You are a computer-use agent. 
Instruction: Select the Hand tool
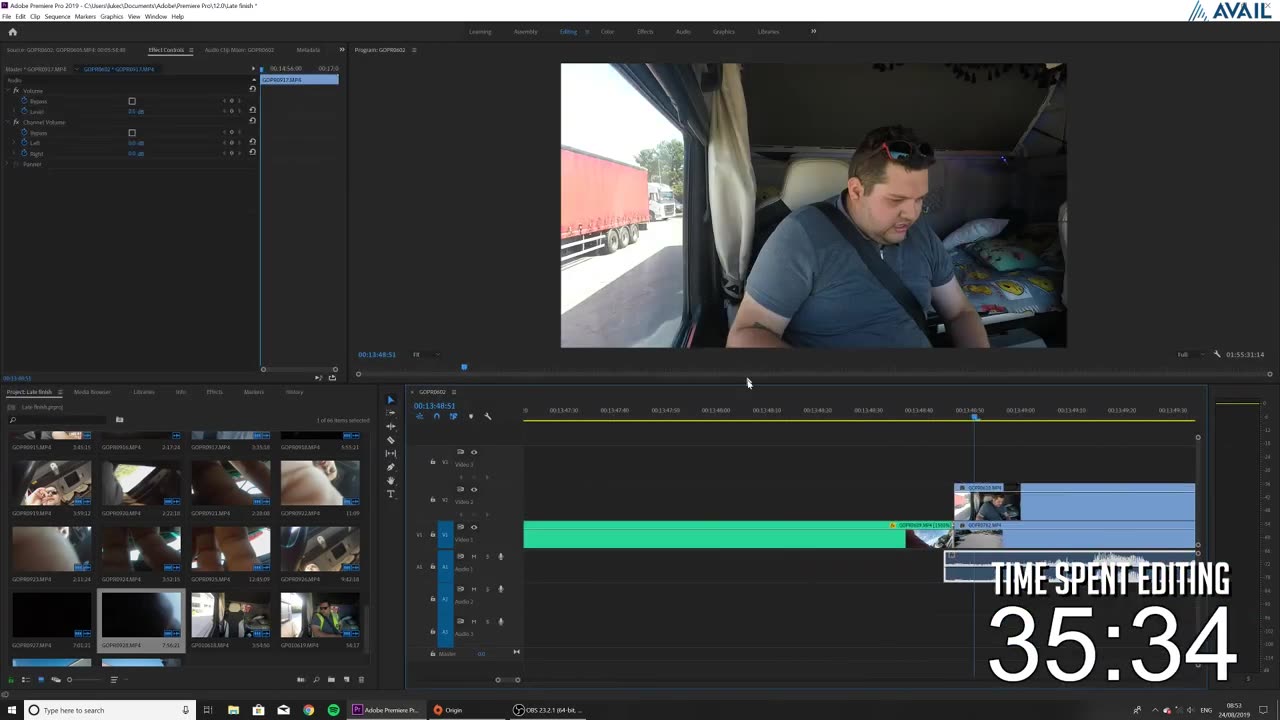(391, 480)
